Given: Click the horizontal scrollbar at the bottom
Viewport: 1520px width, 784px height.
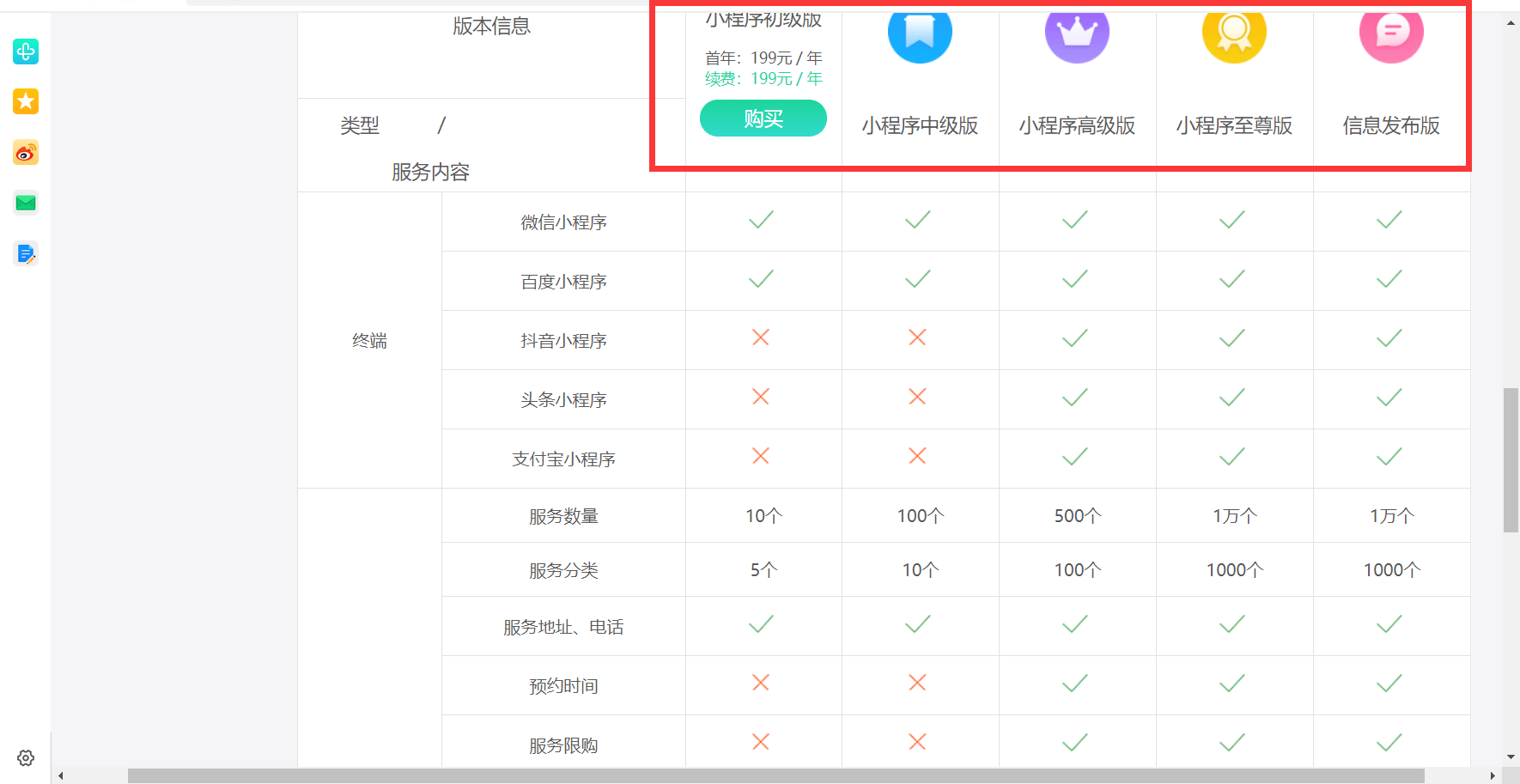Looking at the screenshot, I should tap(773, 774).
